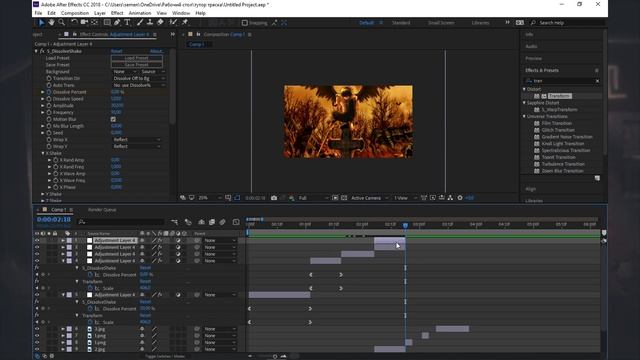
Task: Click hide shy layers timeline icon
Action: point(201,222)
